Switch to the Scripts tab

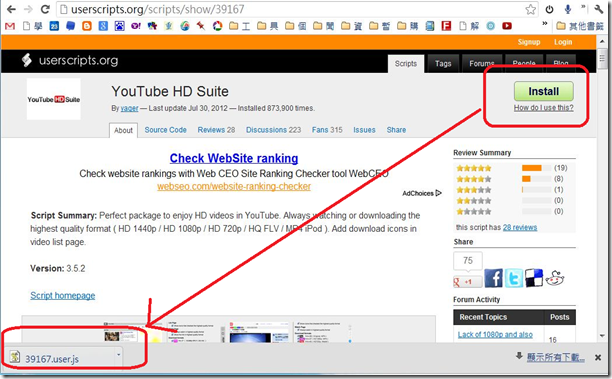406,64
